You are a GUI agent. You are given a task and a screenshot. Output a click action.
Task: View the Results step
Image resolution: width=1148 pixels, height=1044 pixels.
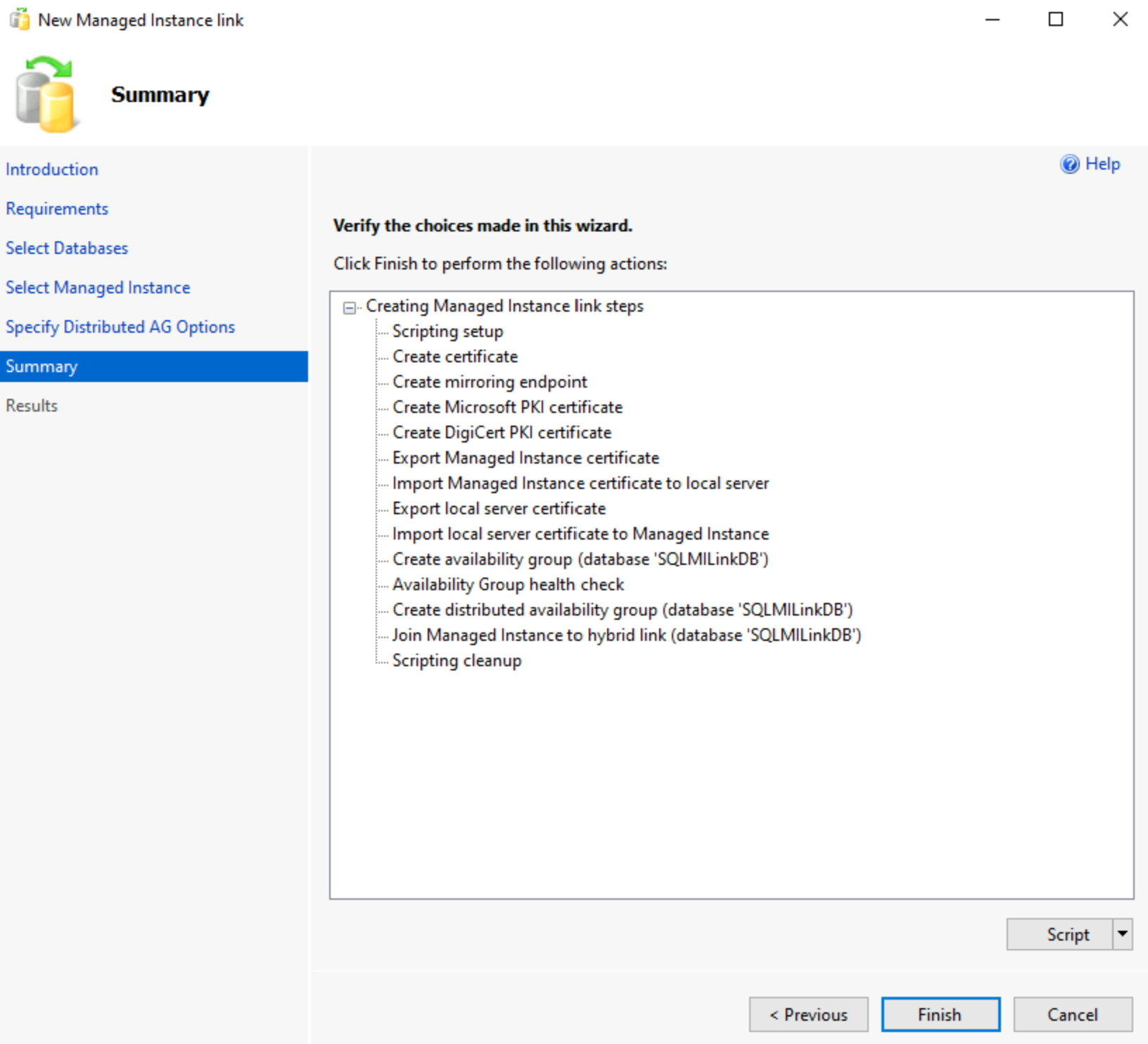pos(31,405)
